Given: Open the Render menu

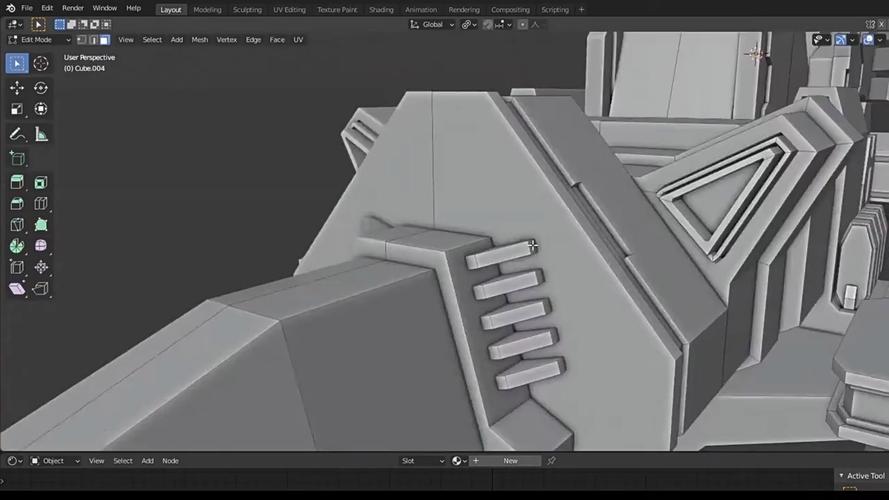Looking at the screenshot, I should pos(73,9).
